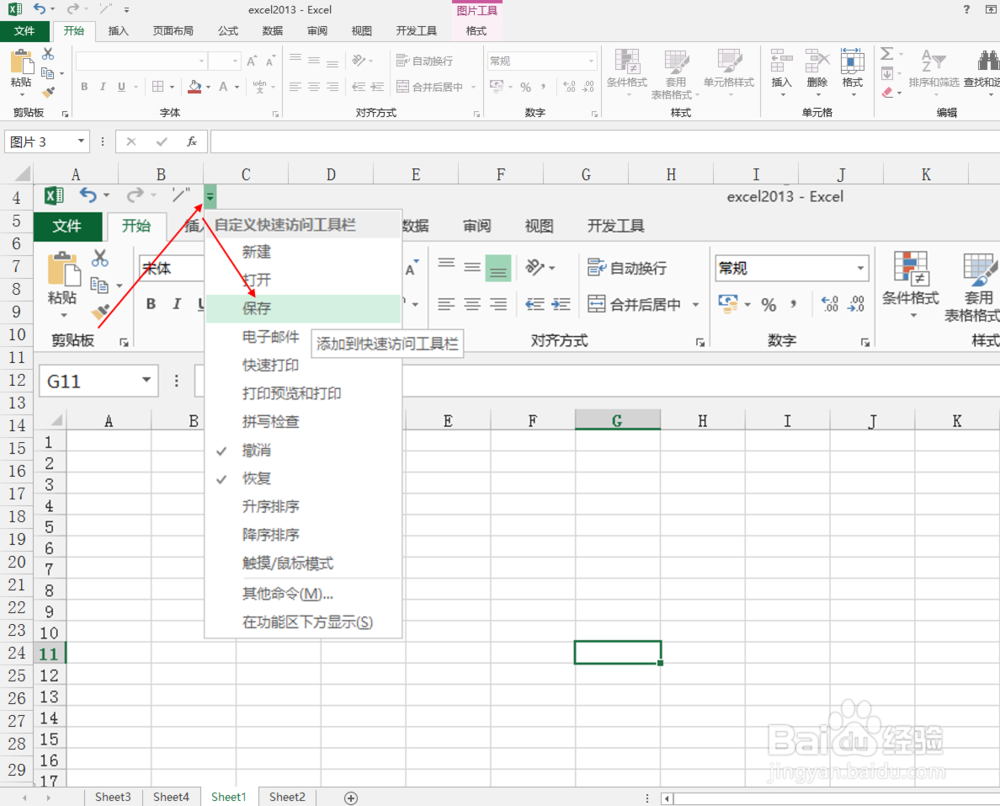
Task: Click the AutoSum sigma icon
Action: (887, 54)
